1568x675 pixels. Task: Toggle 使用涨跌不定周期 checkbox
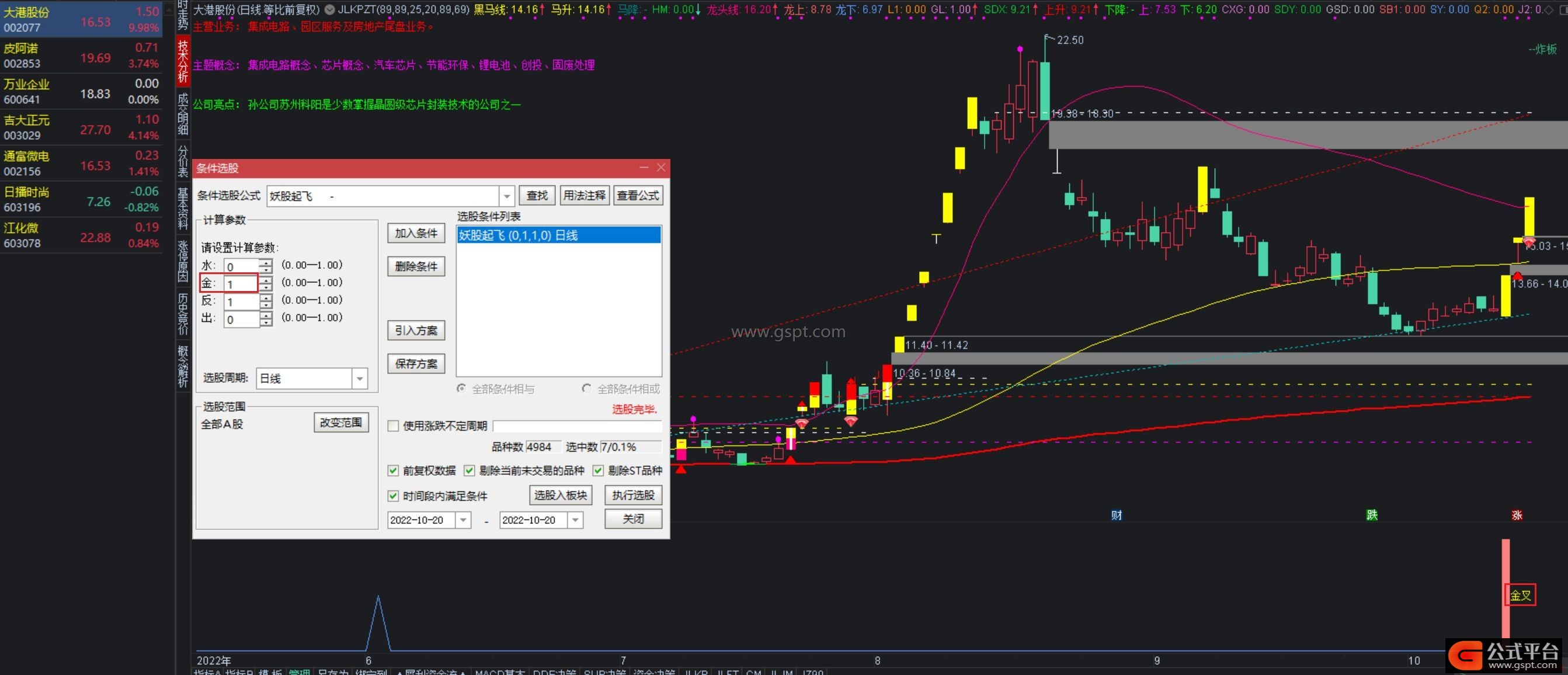[393, 426]
